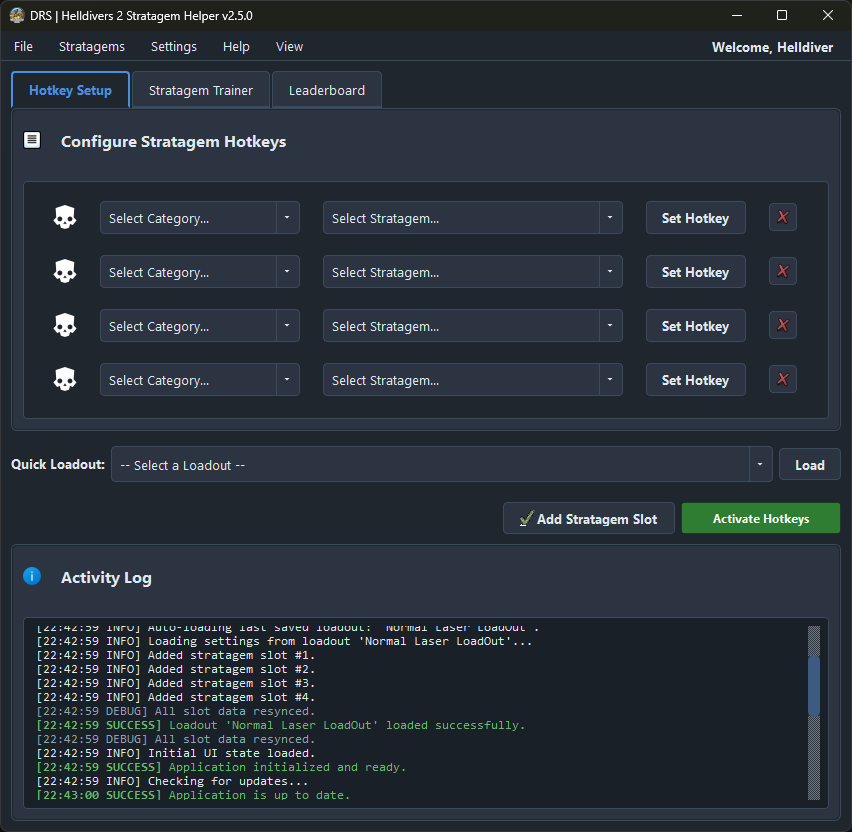Image resolution: width=852 pixels, height=832 pixels.
Task: Expand the Quick Loadout selection dropdown
Action: pyautogui.click(x=441, y=465)
